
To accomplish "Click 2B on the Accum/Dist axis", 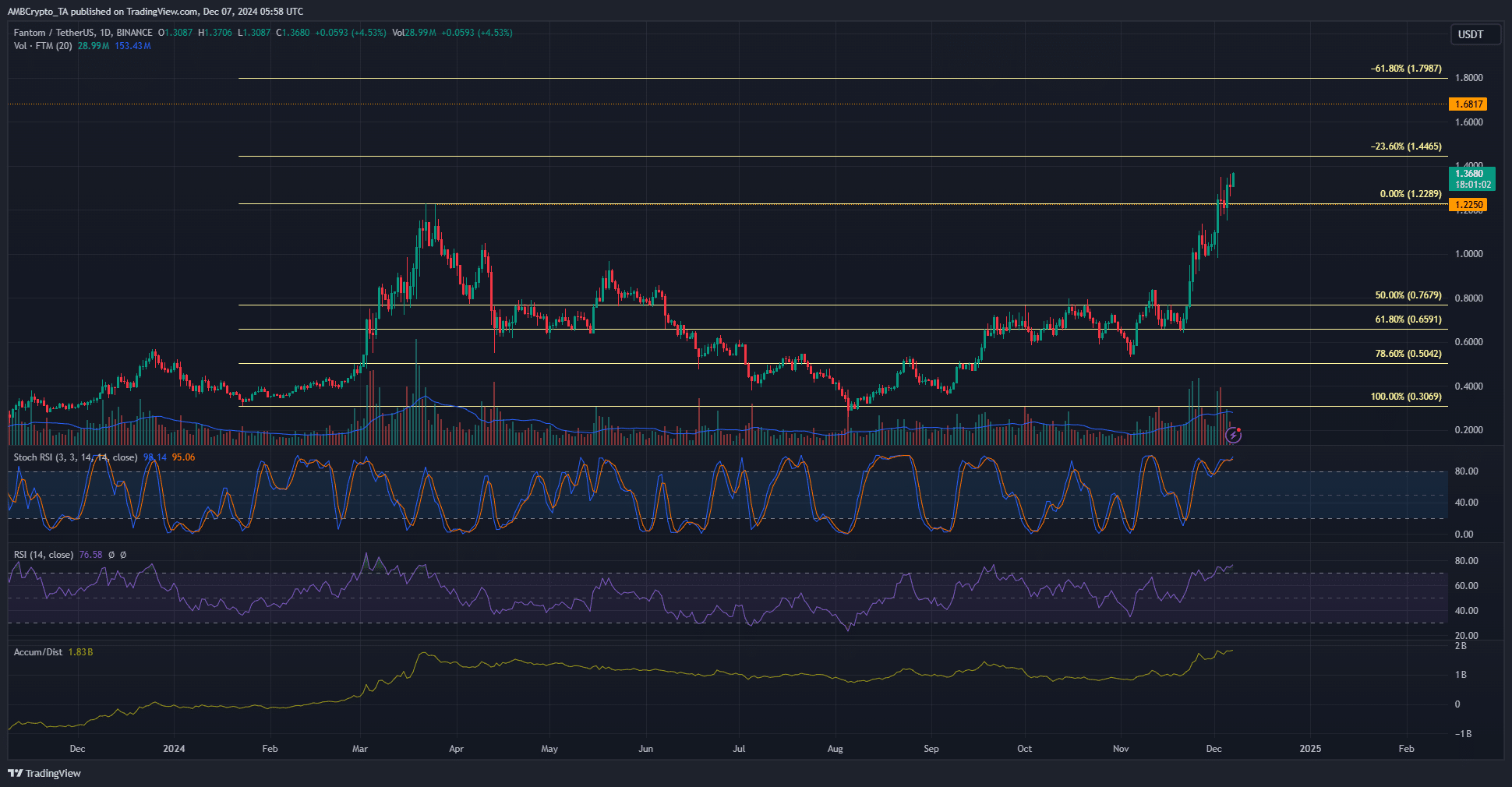I will pos(1461,646).
